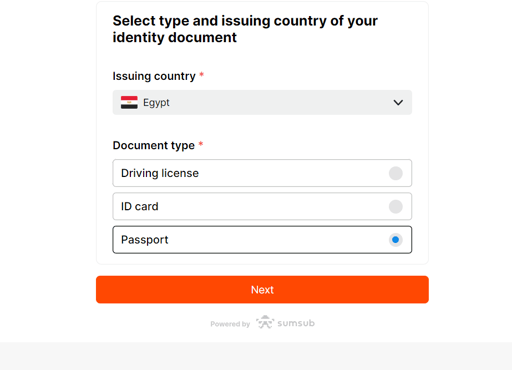512x370 pixels.
Task: Select the Driving license radio circle
Action: pos(396,173)
